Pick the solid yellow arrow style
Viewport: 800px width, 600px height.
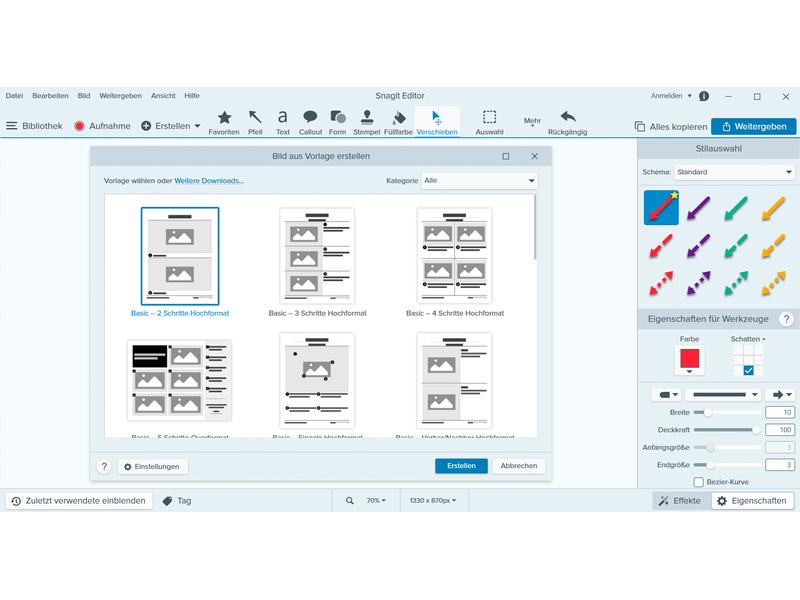coord(773,208)
